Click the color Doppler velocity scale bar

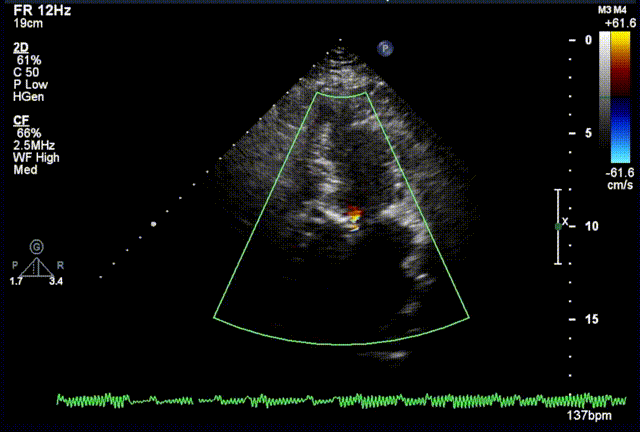pyautogui.click(x=620, y=95)
